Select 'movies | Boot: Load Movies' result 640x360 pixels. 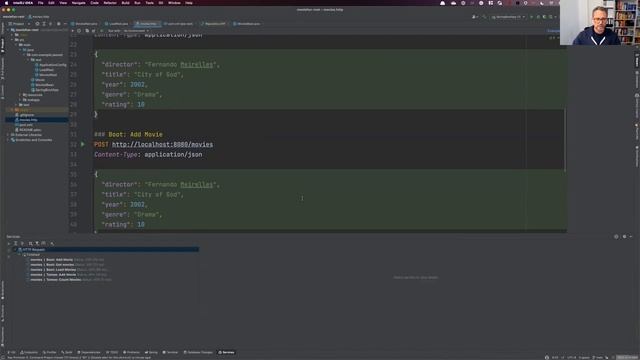tap(69, 269)
